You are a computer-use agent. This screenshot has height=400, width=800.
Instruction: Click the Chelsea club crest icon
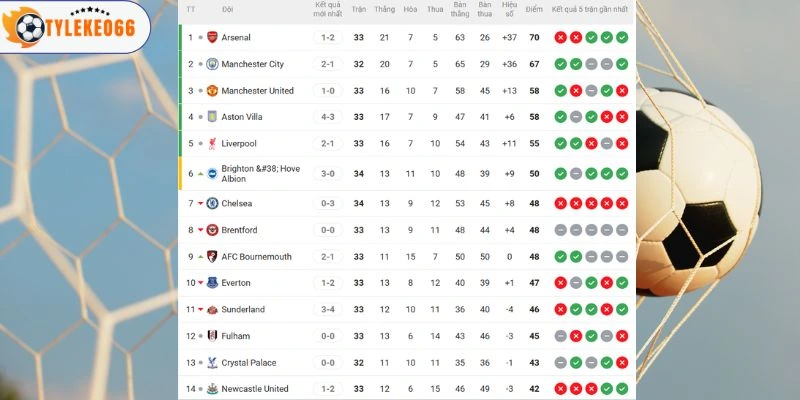(x=211, y=203)
